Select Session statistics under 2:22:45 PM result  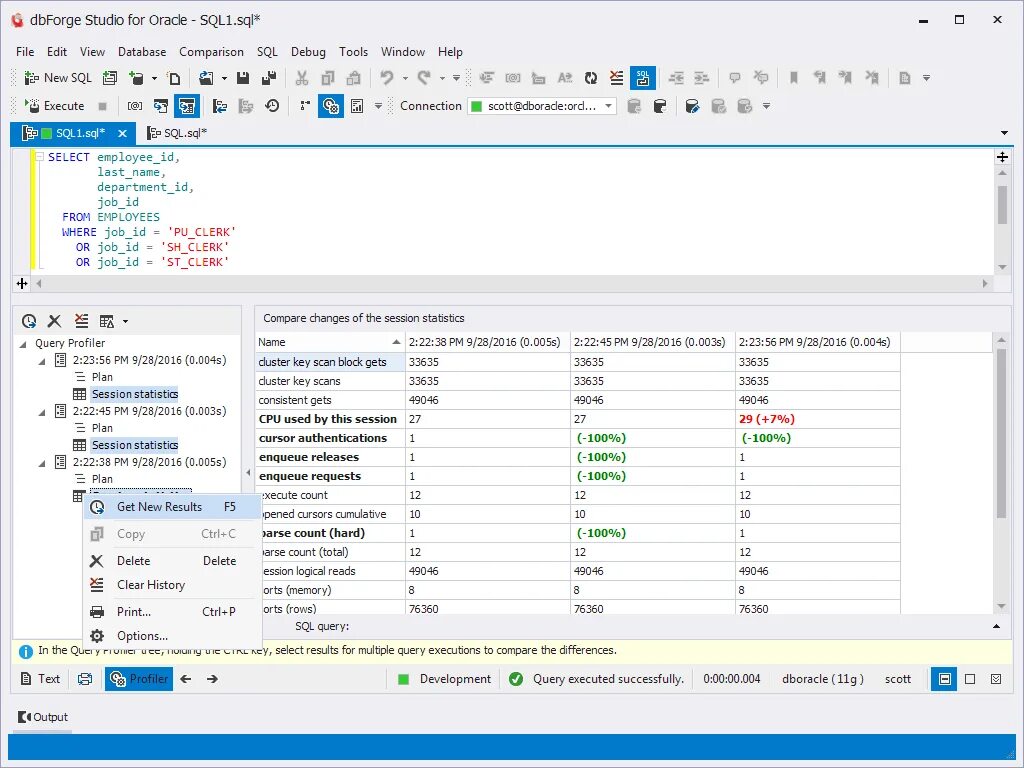(x=135, y=445)
